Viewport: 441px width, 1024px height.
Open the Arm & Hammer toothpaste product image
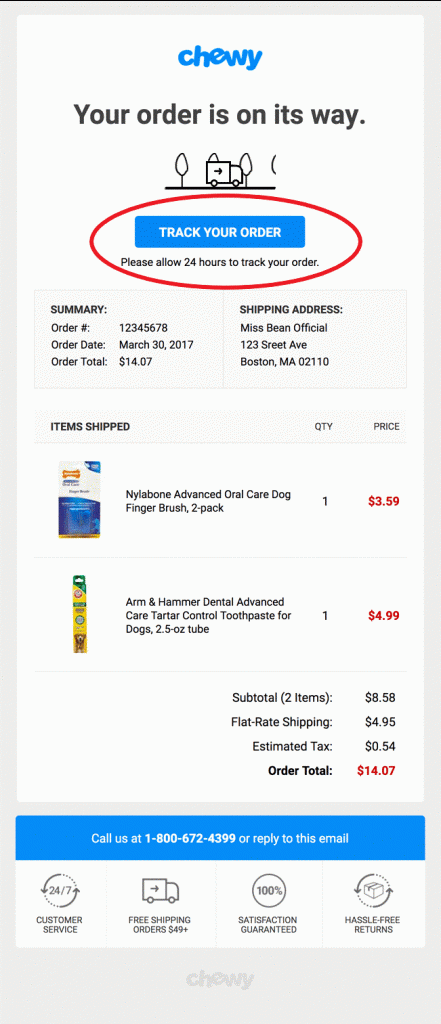click(79, 614)
